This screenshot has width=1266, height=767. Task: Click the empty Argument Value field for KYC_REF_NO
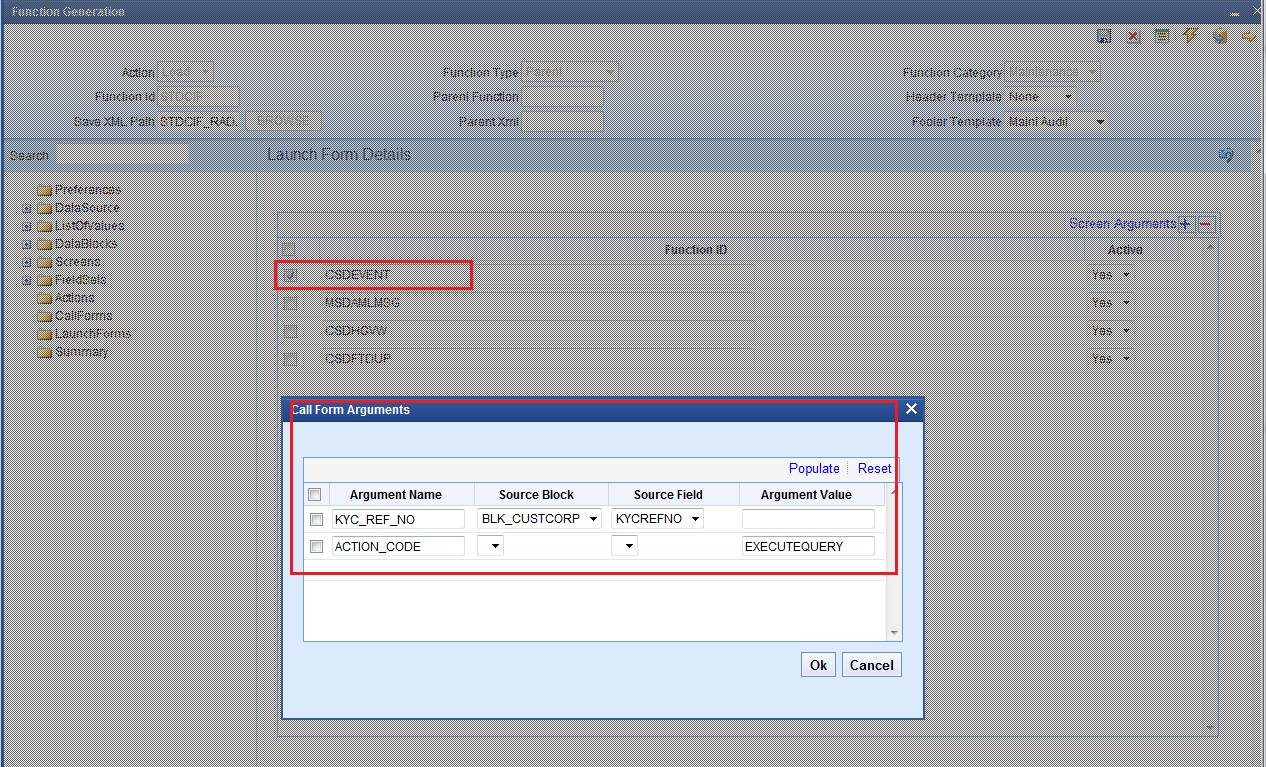(808, 519)
